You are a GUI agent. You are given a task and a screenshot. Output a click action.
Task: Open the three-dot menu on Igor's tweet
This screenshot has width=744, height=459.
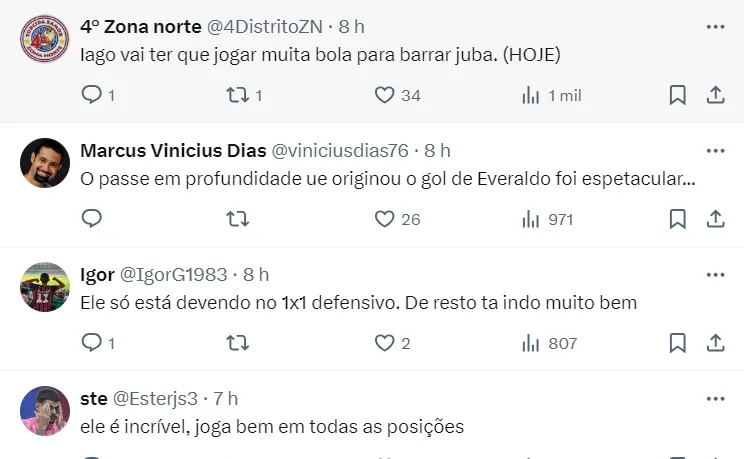point(715,275)
